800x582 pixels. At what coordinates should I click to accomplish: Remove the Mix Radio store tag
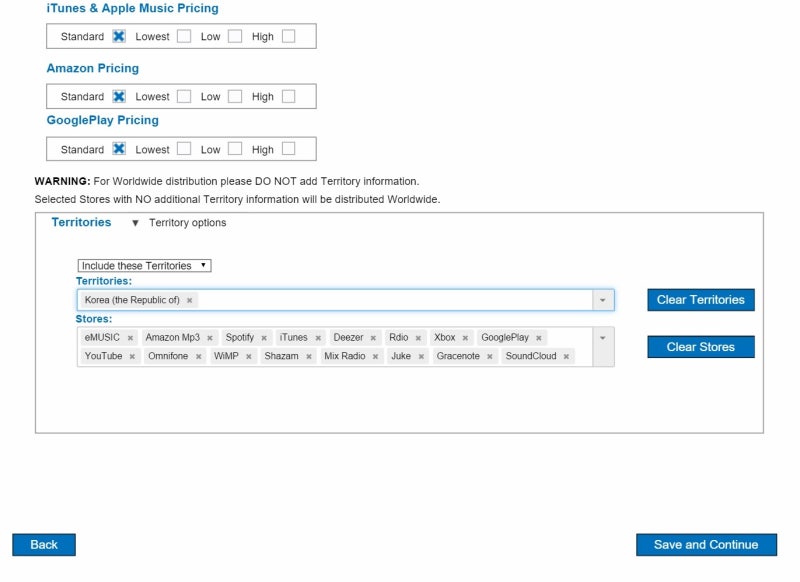[x=375, y=357]
